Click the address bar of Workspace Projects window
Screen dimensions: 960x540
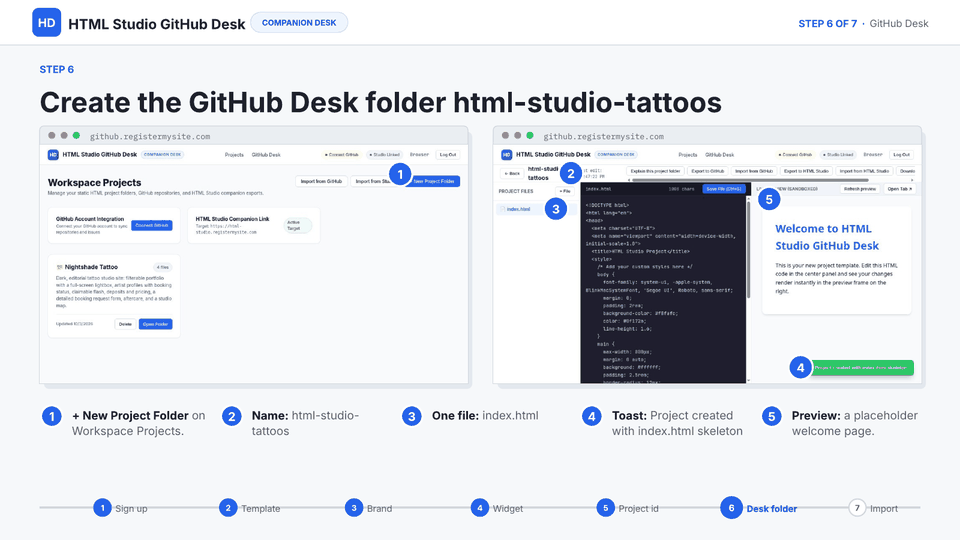pos(150,136)
